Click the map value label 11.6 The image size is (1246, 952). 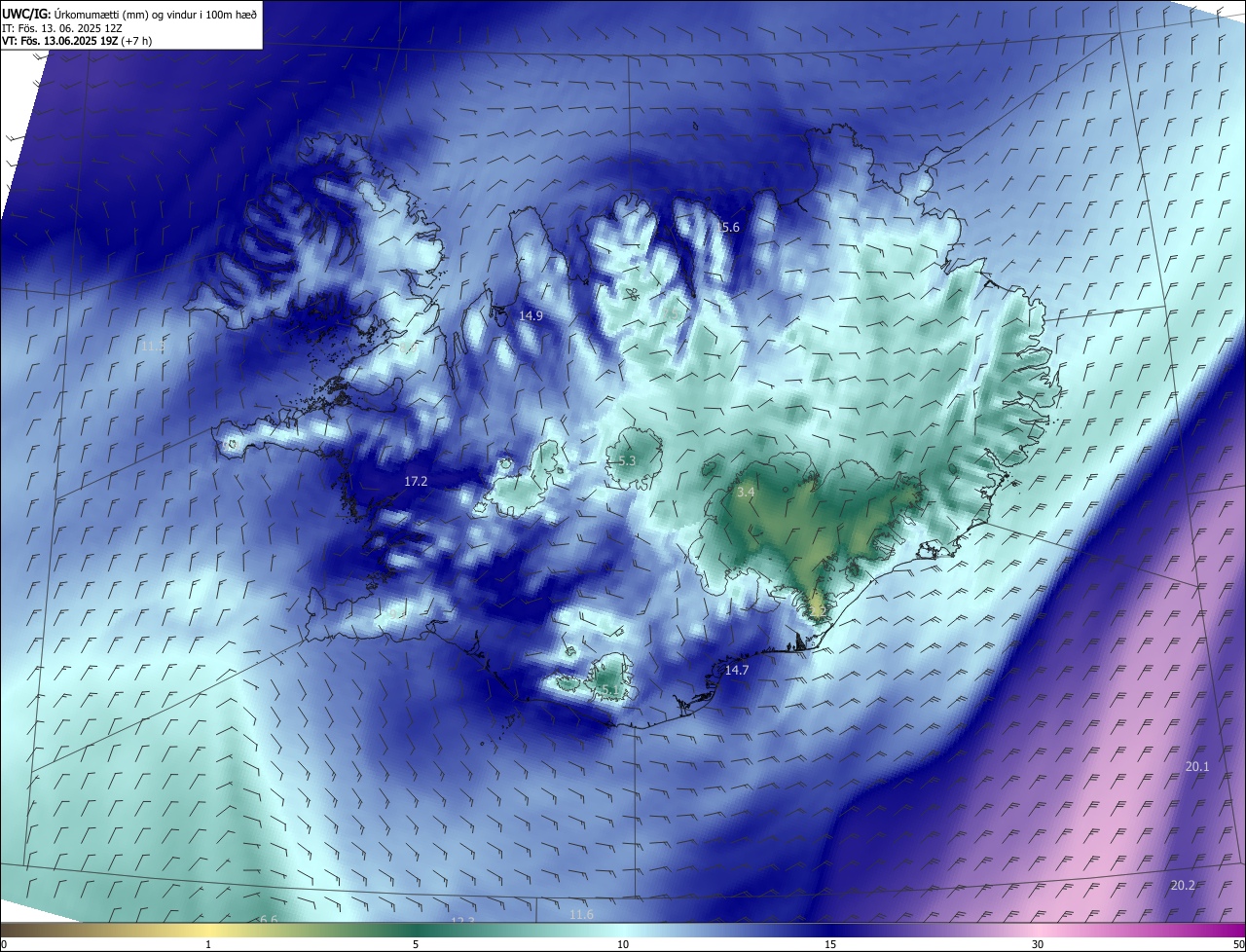581,913
